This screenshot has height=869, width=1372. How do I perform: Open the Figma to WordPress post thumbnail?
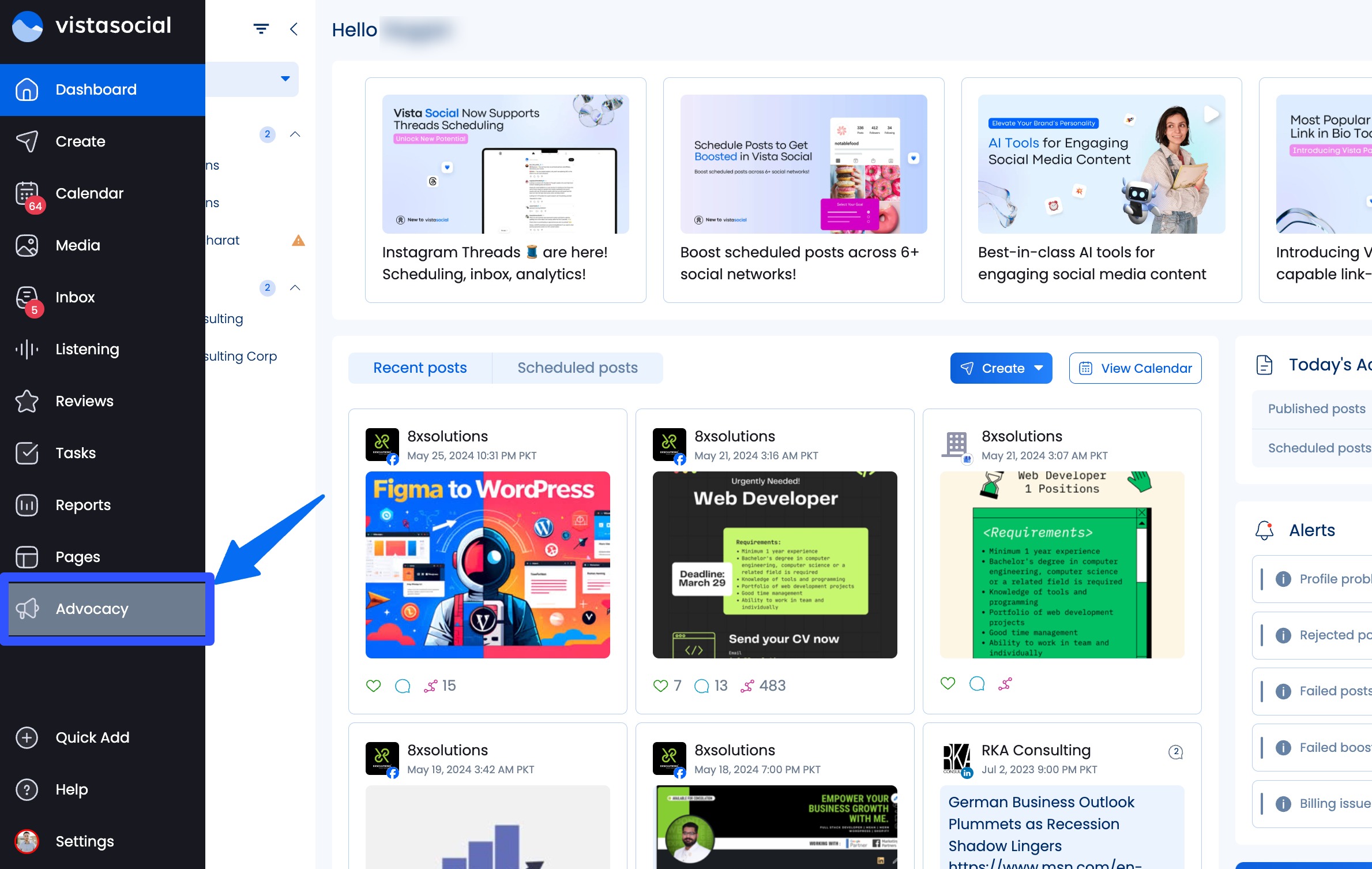coord(487,565)
